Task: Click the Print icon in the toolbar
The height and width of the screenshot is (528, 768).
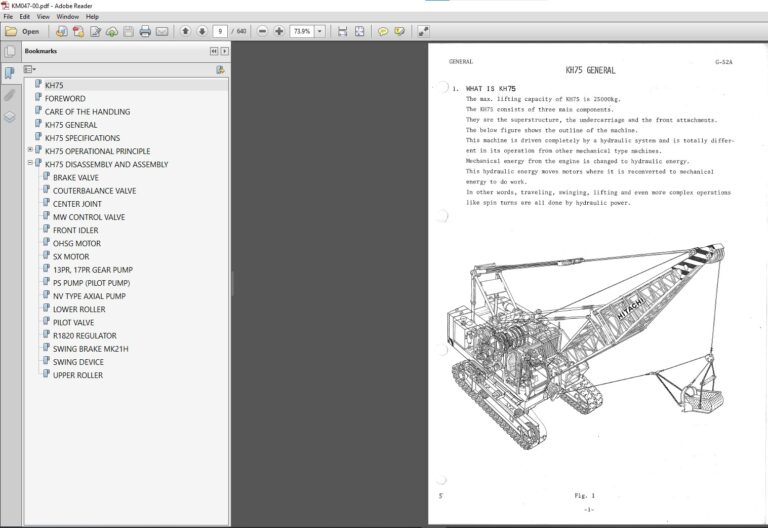Action: coord(145,31)
